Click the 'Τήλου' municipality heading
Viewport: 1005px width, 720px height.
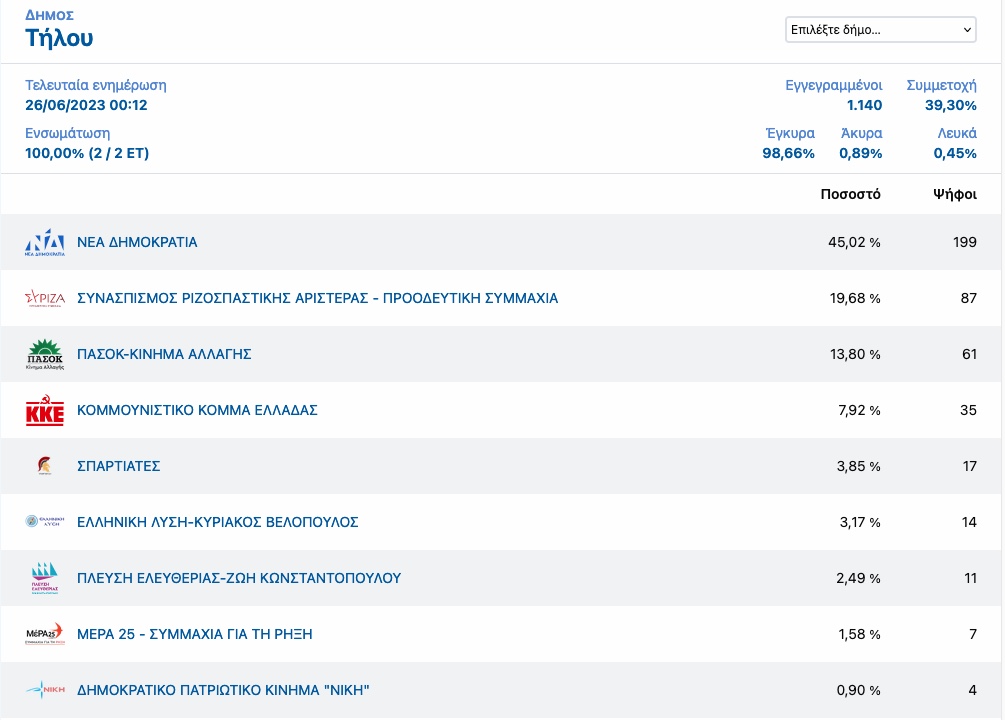pyautogui.click(x=59, y=38)
